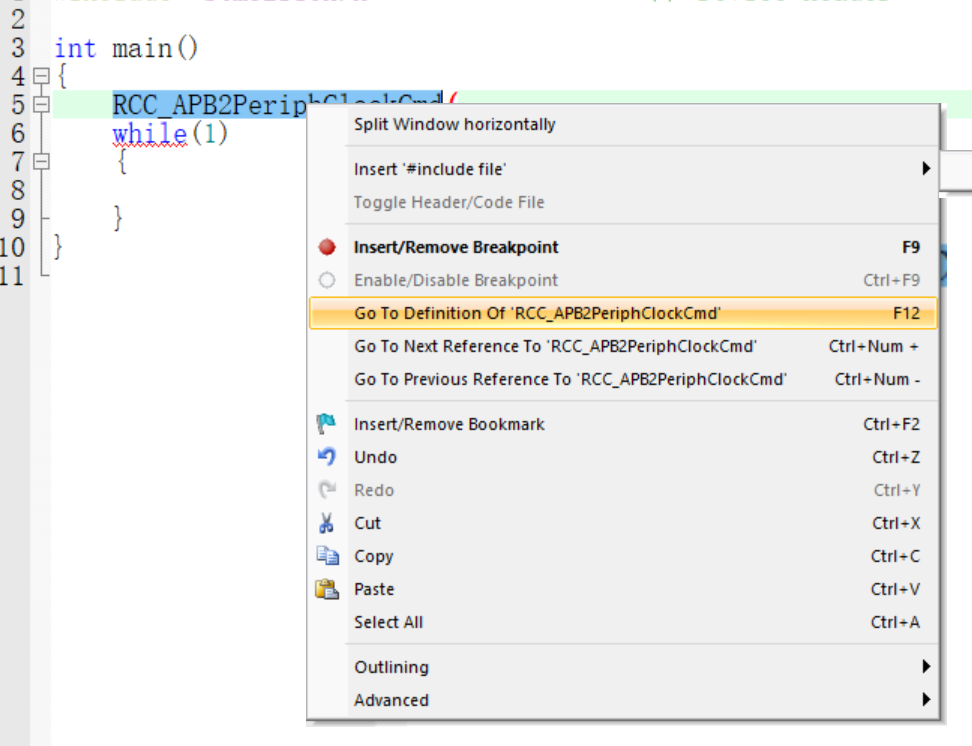Click the 'int' keyword on line 3
Viewport: 972px width, 746px height.
75,48
